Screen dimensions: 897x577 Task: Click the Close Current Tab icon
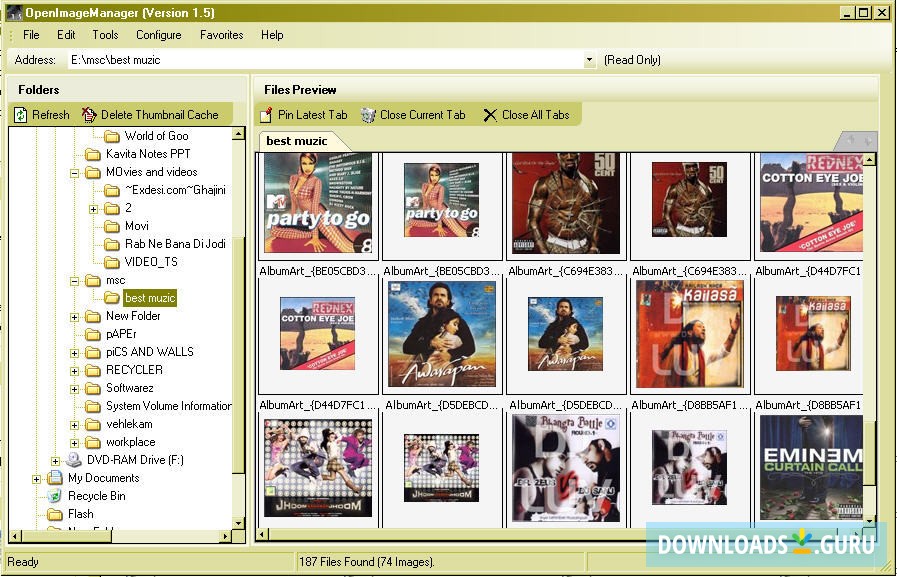pyautogui.click(x=369, y=114)
